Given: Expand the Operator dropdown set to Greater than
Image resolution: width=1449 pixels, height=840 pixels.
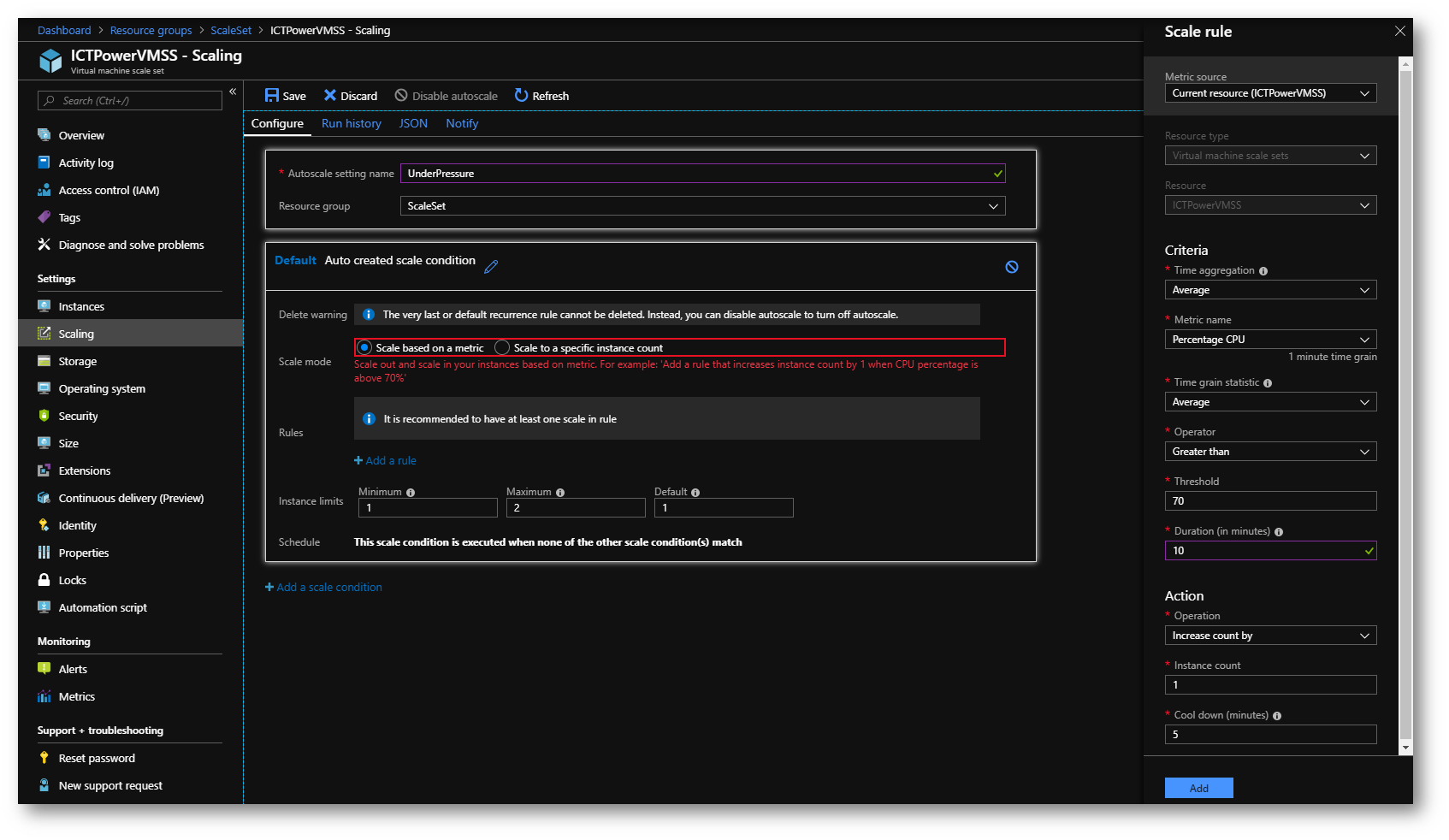Looking at the screenshot, I should (x=1270, y=452).
